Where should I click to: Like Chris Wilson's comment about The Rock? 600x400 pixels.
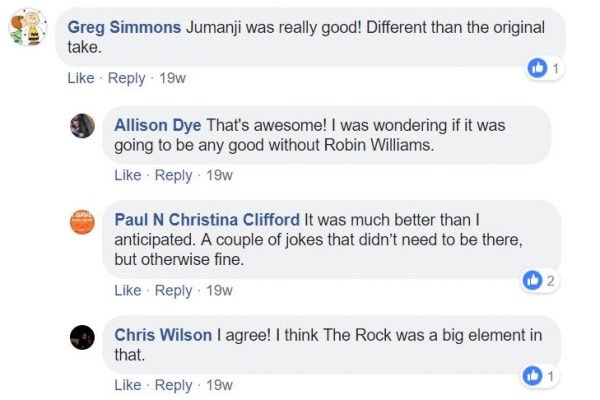click(x=128, y=385)
